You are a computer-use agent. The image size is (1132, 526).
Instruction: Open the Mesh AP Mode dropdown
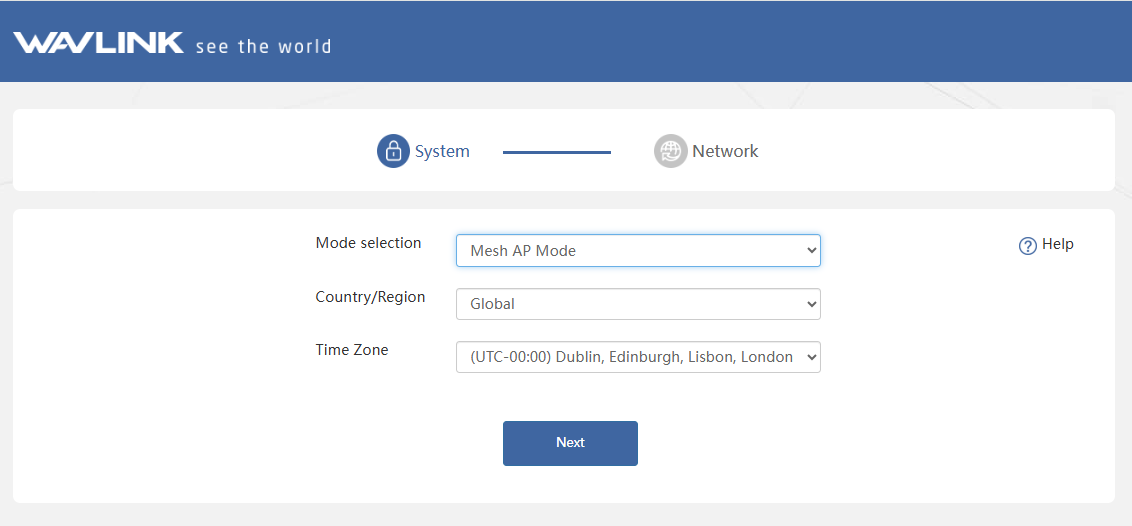(x=638, y=250)
